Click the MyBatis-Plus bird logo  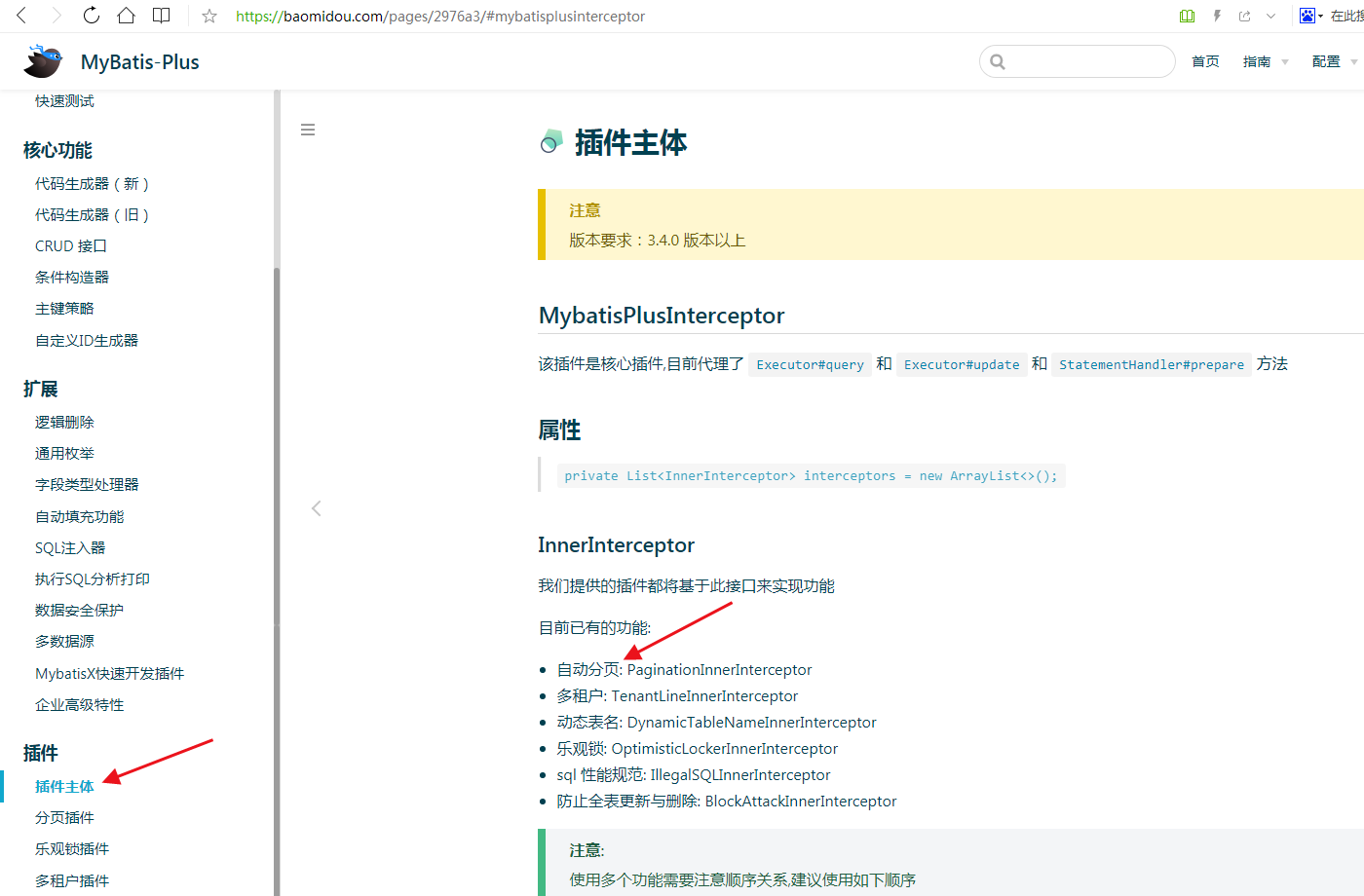click(x=44, y=61)
